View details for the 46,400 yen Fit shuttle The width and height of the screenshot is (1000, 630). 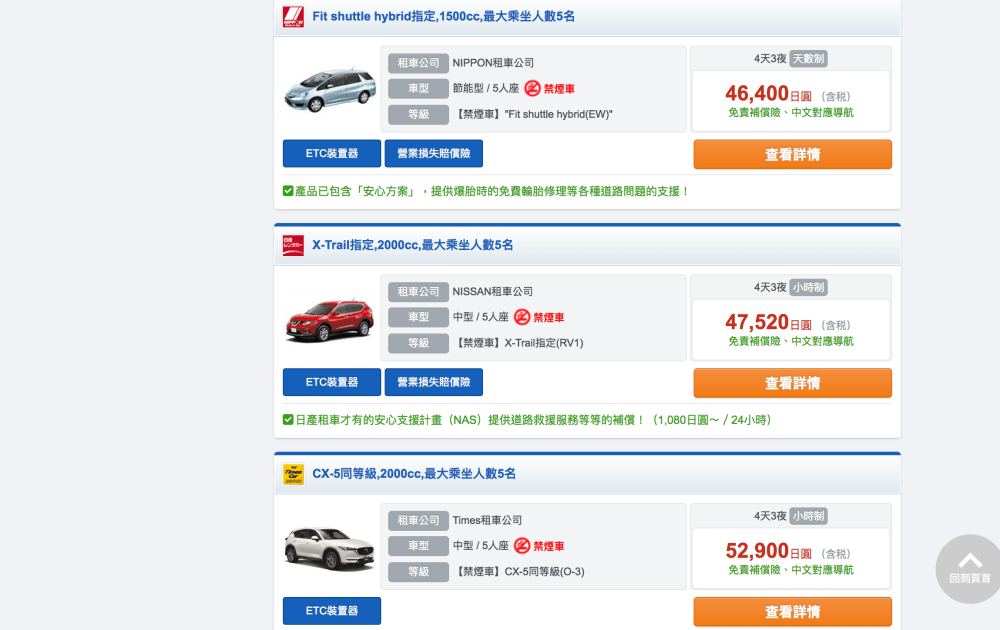tap(792, 154)
